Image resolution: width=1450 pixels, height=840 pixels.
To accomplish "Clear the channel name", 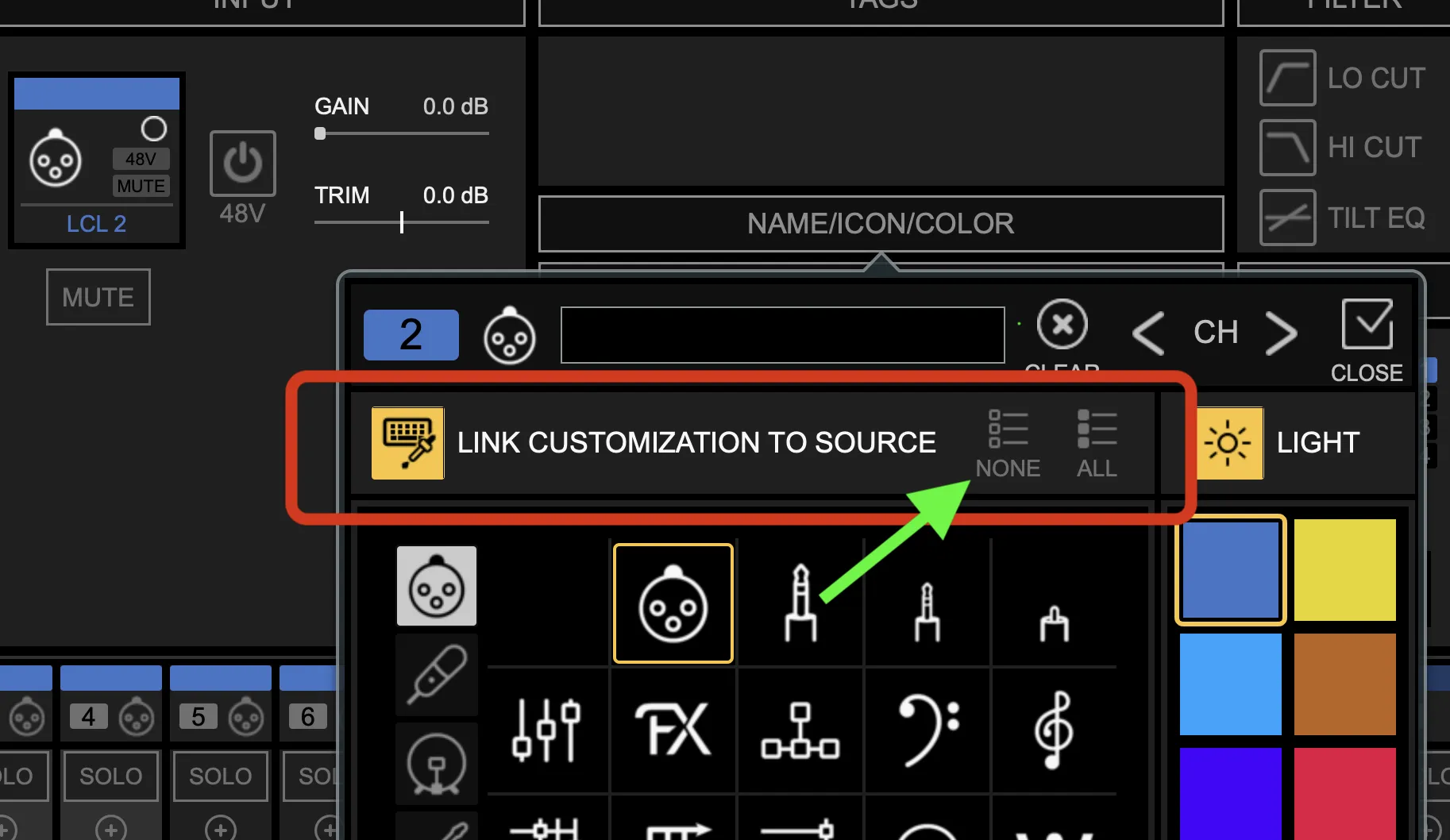I will pos(1062,324).
